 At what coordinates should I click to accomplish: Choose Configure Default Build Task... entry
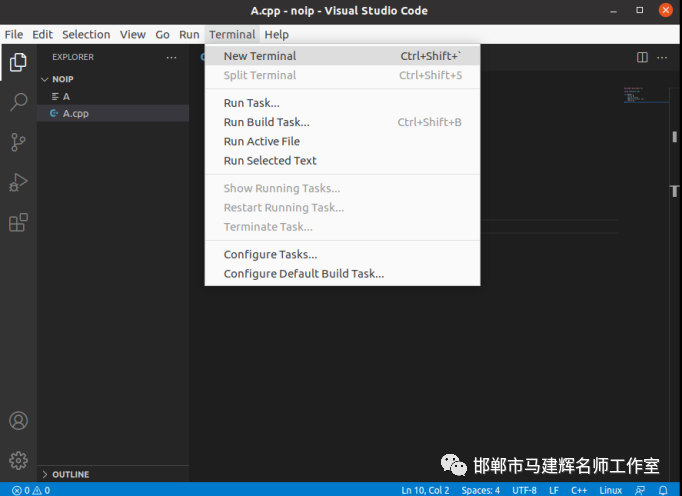click(x=342, y=274)
